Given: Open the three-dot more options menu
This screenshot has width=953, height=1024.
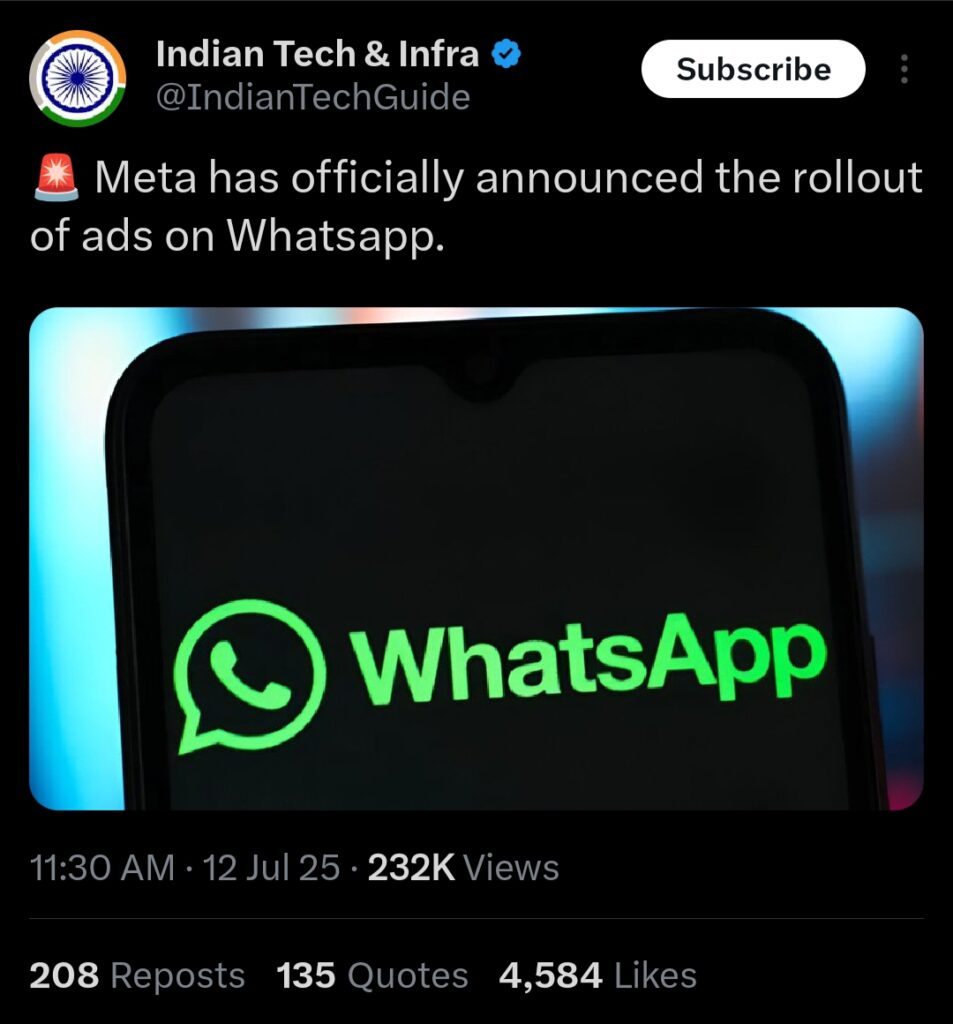Looking at the screenshot, I should tap(904, 69).
